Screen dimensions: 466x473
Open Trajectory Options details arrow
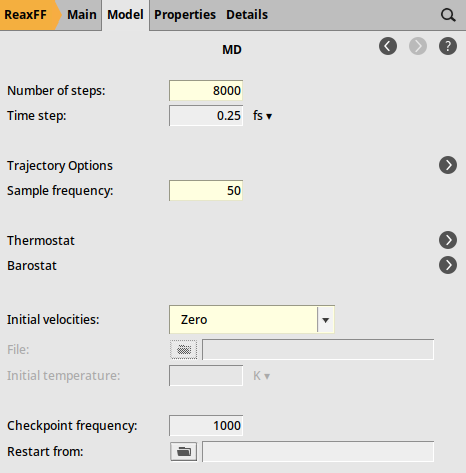448,165
